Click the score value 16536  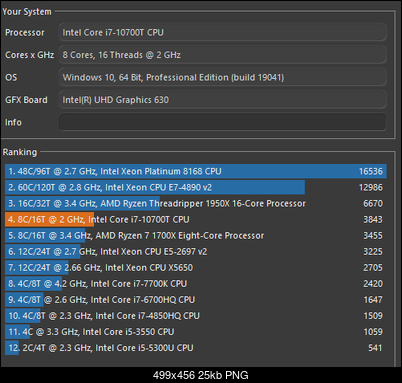pyautogui.click(x=371, y=171)
